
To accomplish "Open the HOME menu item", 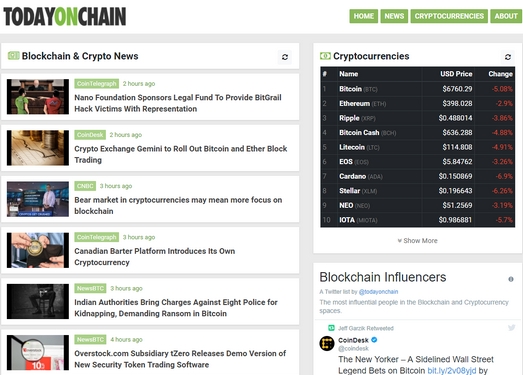I will click(364, 16).
